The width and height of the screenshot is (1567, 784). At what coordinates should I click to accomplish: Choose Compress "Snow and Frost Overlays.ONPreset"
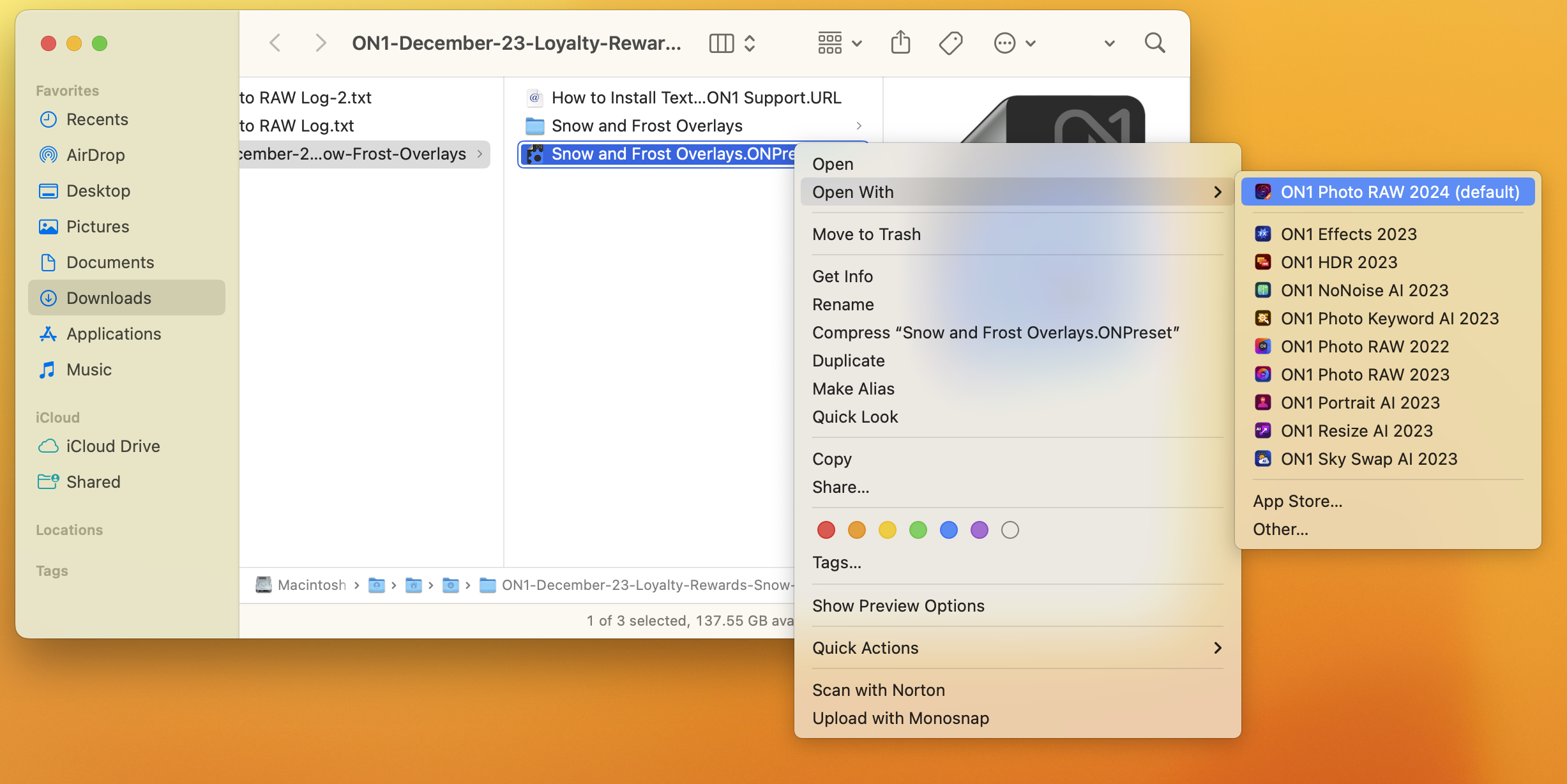tap(1017, 333)
